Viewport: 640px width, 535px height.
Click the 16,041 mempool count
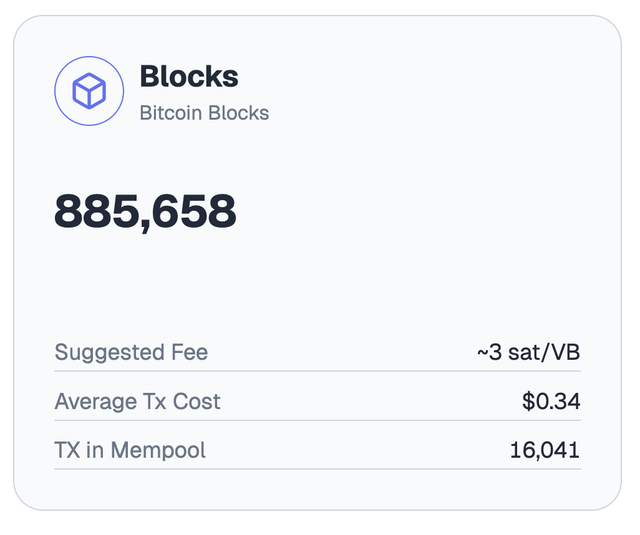point(545,451)
